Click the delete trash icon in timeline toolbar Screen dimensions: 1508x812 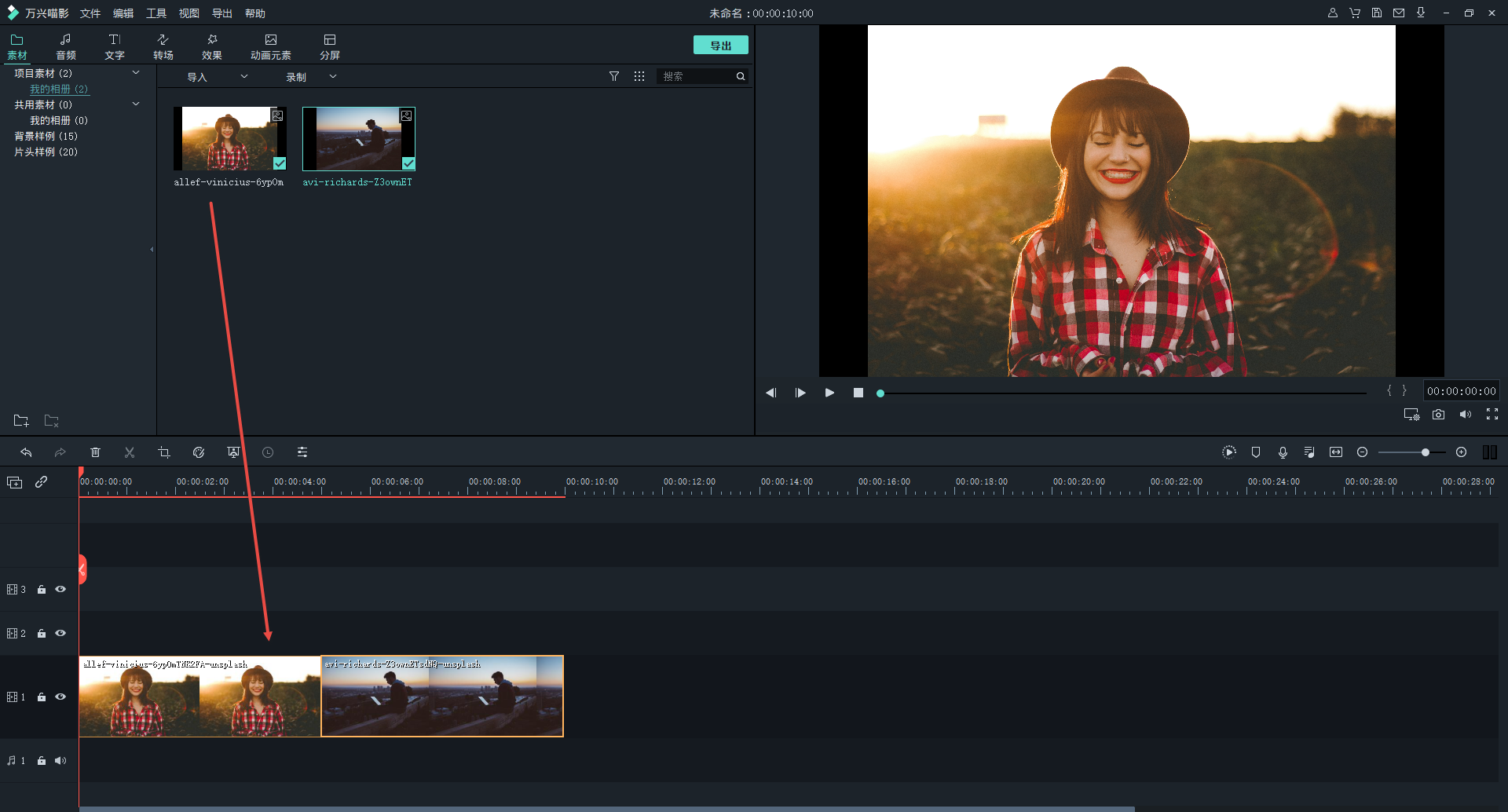[x=95, y=452]
